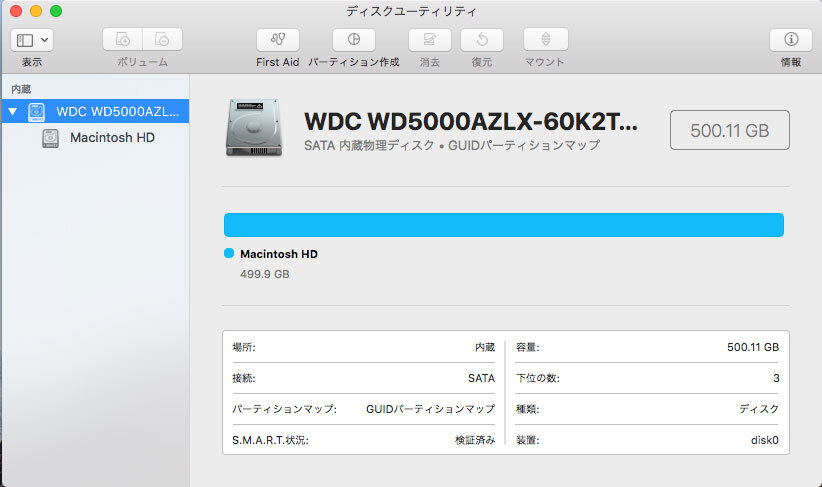Image resolution: width=822 pixels, height=487 pixels.
Task: Select WDC WD5000AZL... in the sidebar
Action: pos(95,111)
